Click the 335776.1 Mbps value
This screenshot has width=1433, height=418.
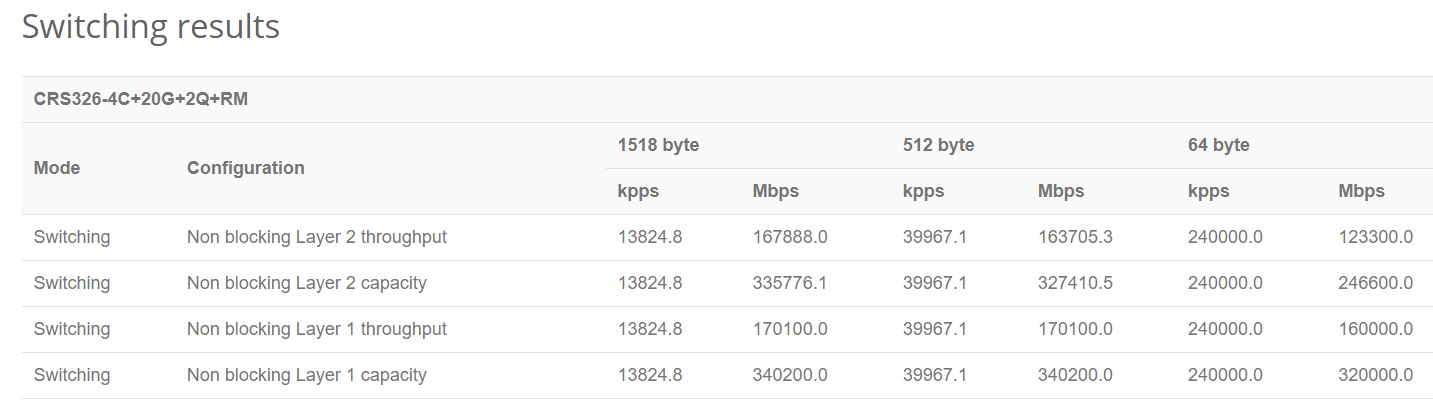pos(790,284)
